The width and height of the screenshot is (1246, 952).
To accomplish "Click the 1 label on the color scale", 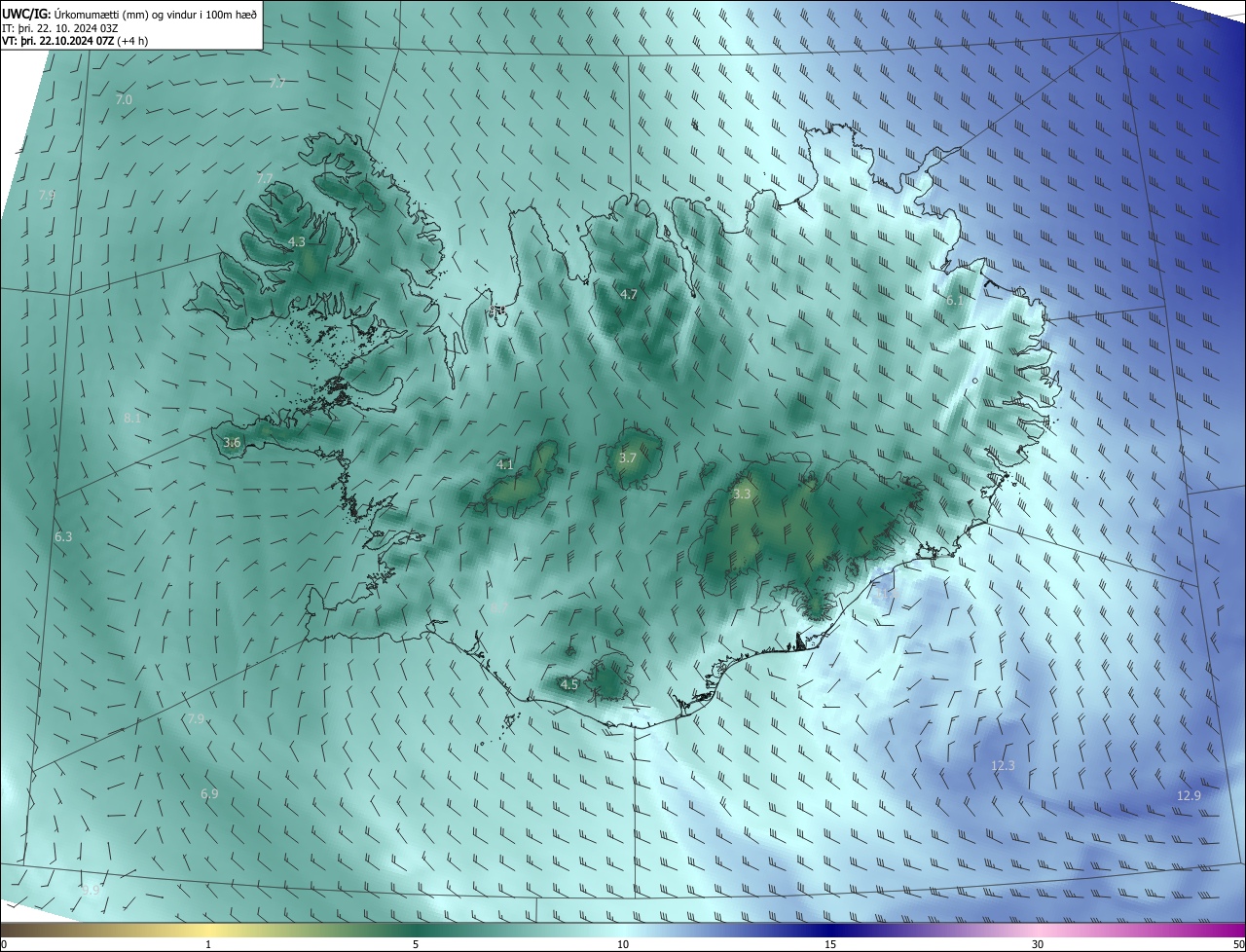I will (x=208, y=944).
